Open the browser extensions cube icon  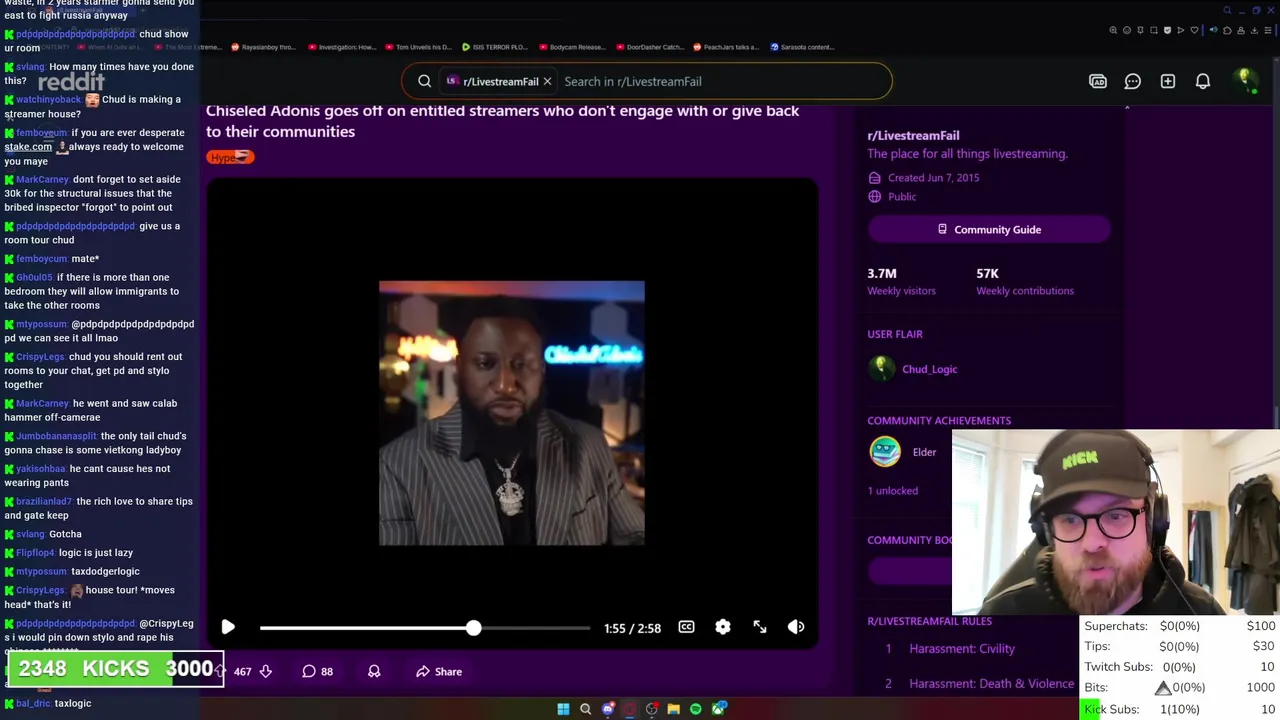[1227, 30]
